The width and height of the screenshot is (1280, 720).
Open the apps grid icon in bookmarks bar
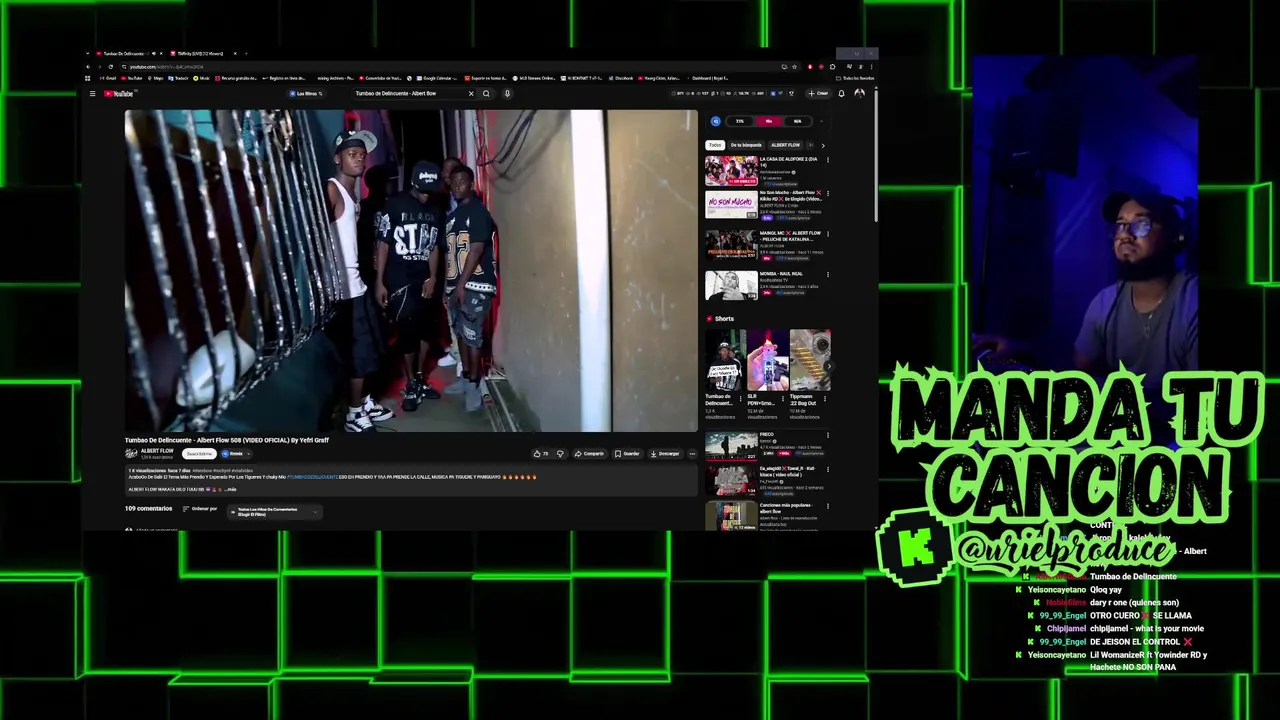[87, 78]
